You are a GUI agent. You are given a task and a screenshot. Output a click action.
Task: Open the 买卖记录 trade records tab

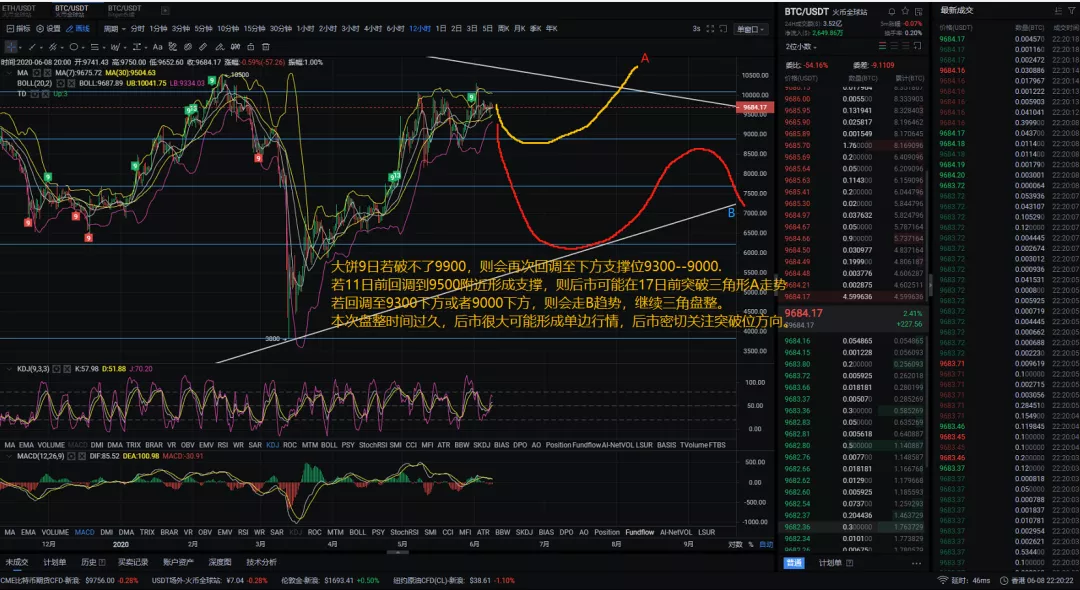pos(133,562)
